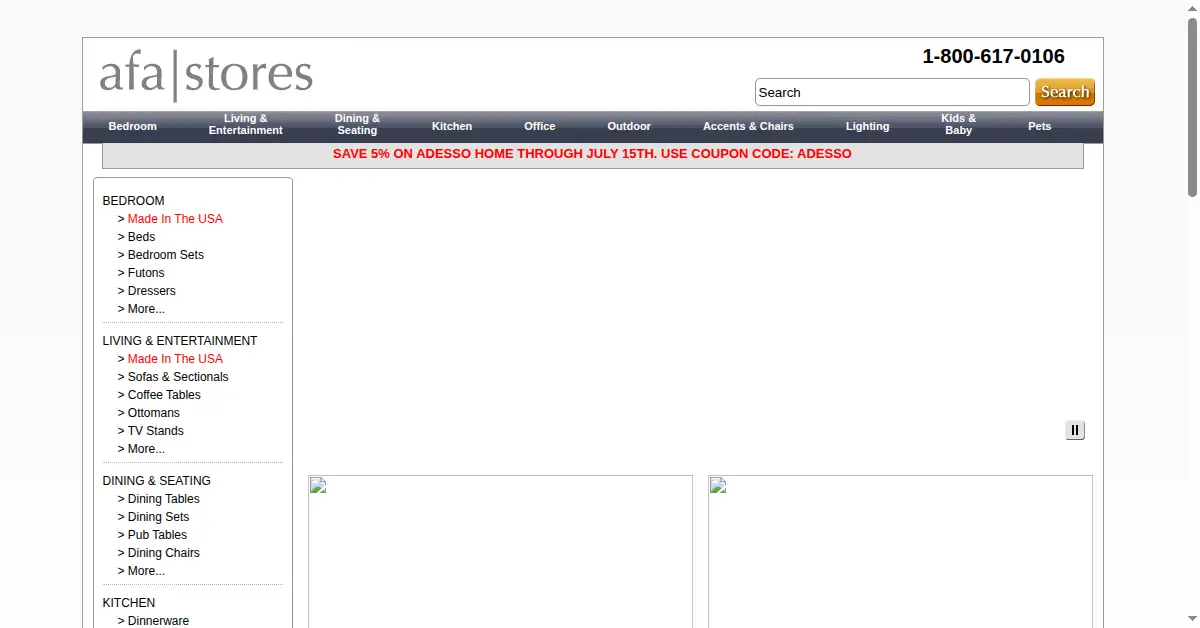Open Made In The USA under Bedroom

[x=175, y=219]
